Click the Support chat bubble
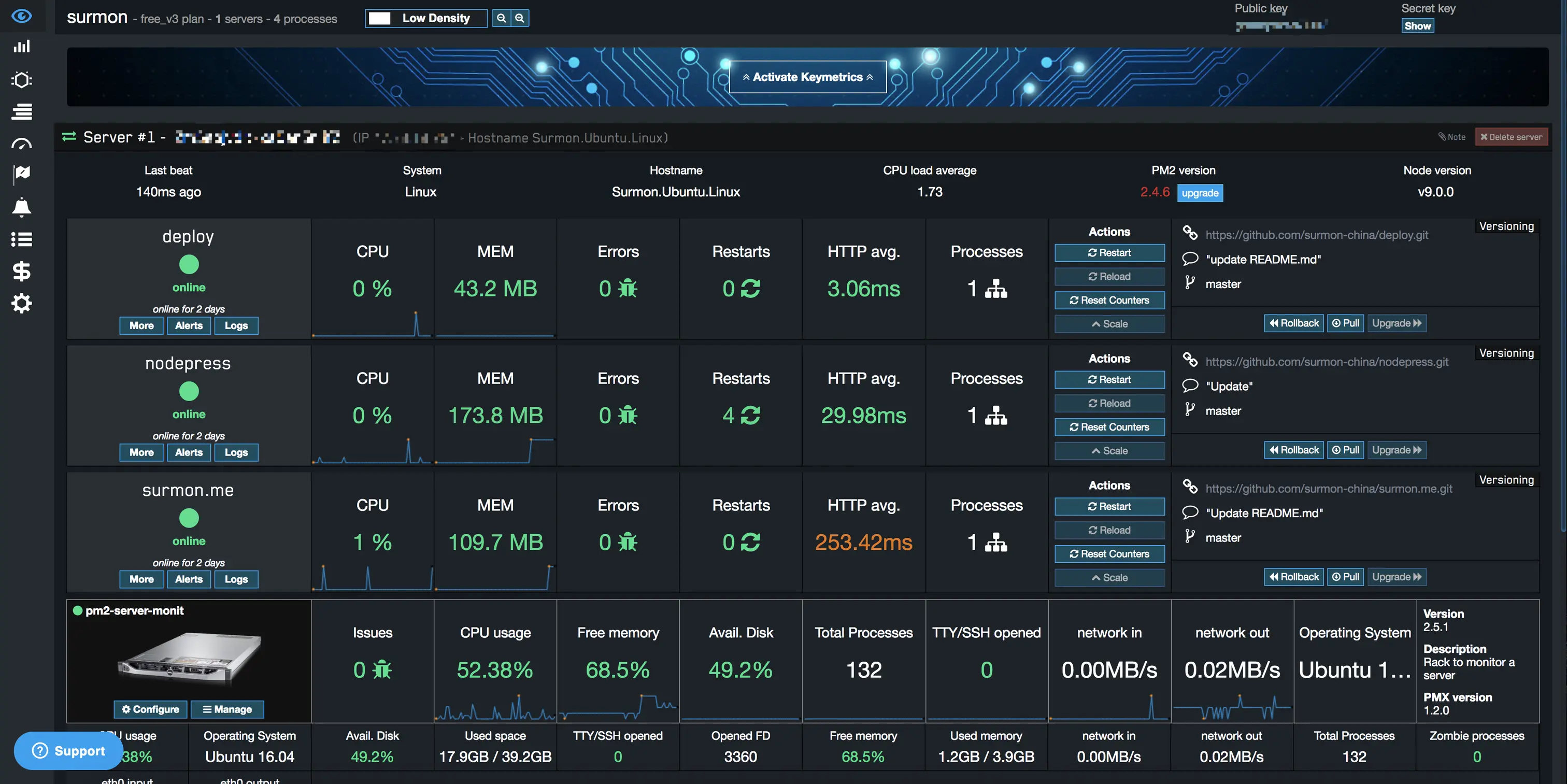The width and height of the screenshot is (1567, 784). click(x=68, y=750)
